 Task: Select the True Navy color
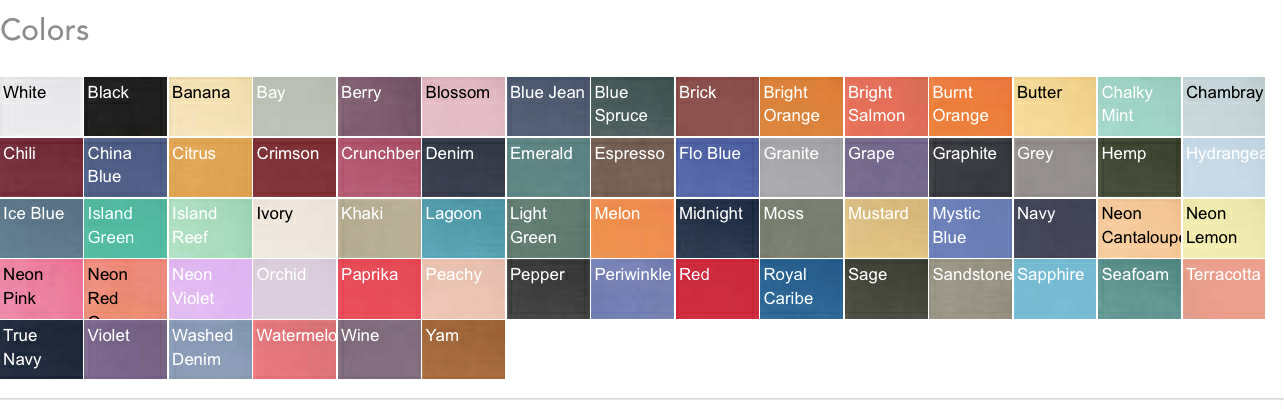(41, 350)
